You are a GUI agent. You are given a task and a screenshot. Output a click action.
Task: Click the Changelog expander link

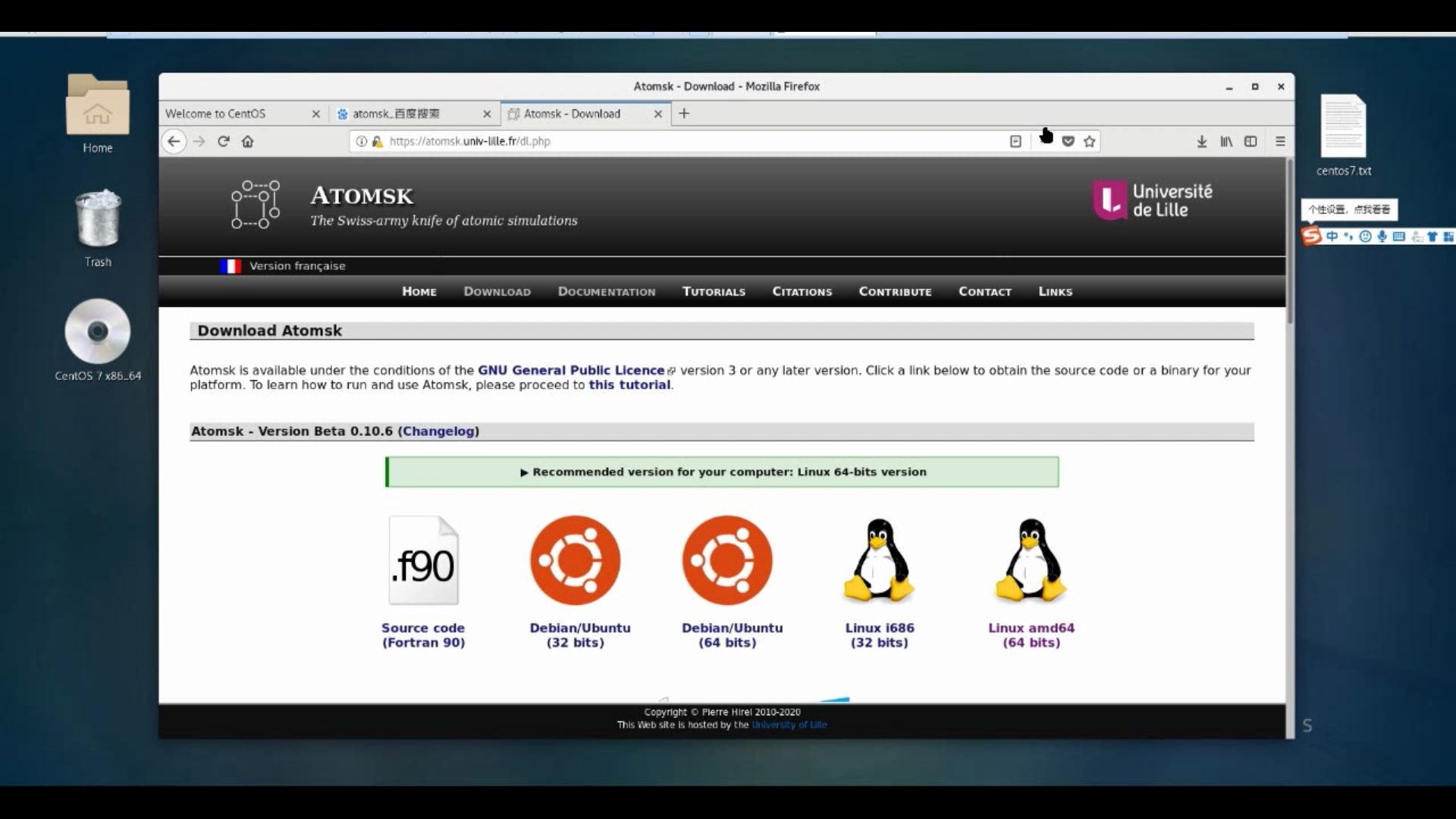point(438,431)
